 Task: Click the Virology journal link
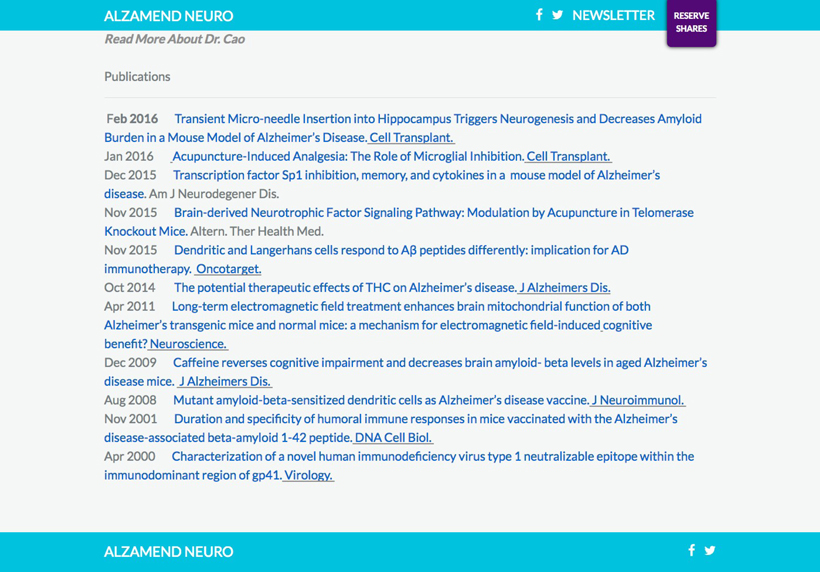point(308,475)
